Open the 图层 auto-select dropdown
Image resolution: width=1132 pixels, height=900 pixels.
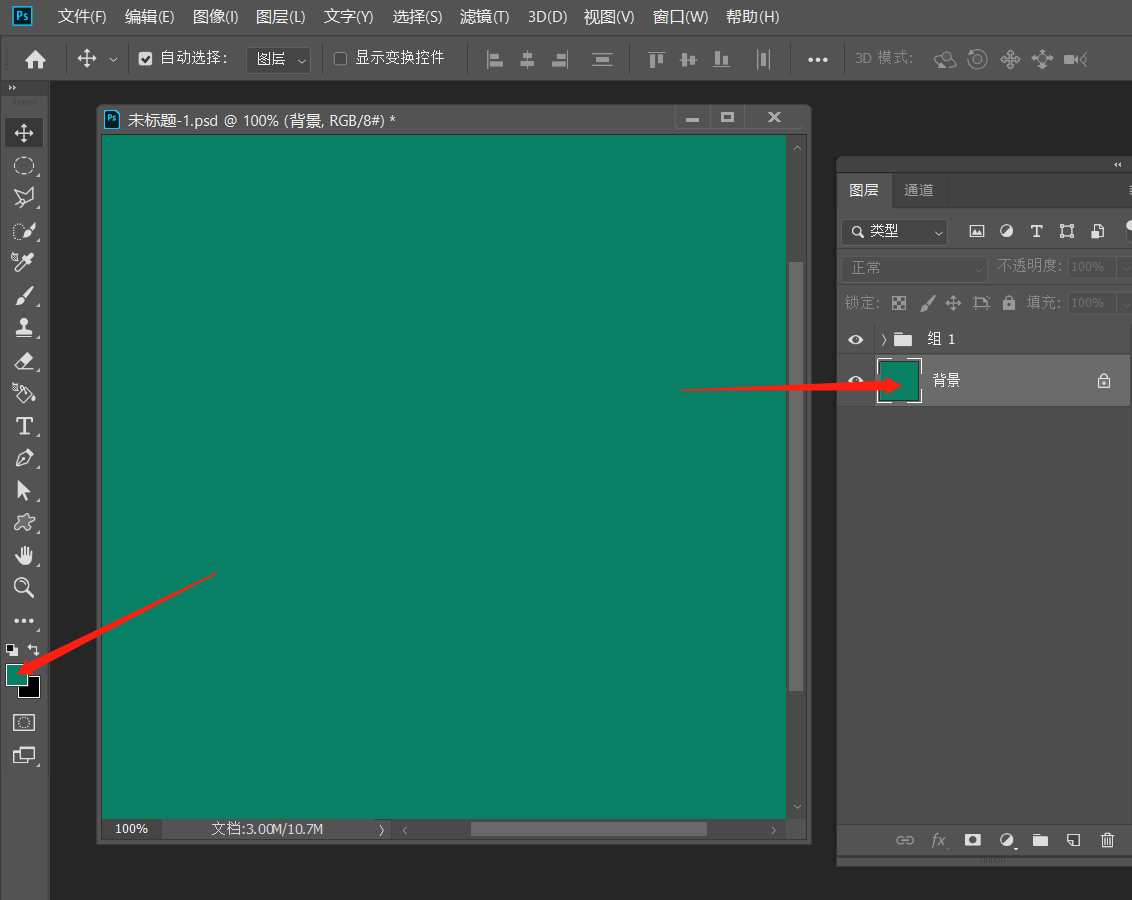click(x=279, y=59)
